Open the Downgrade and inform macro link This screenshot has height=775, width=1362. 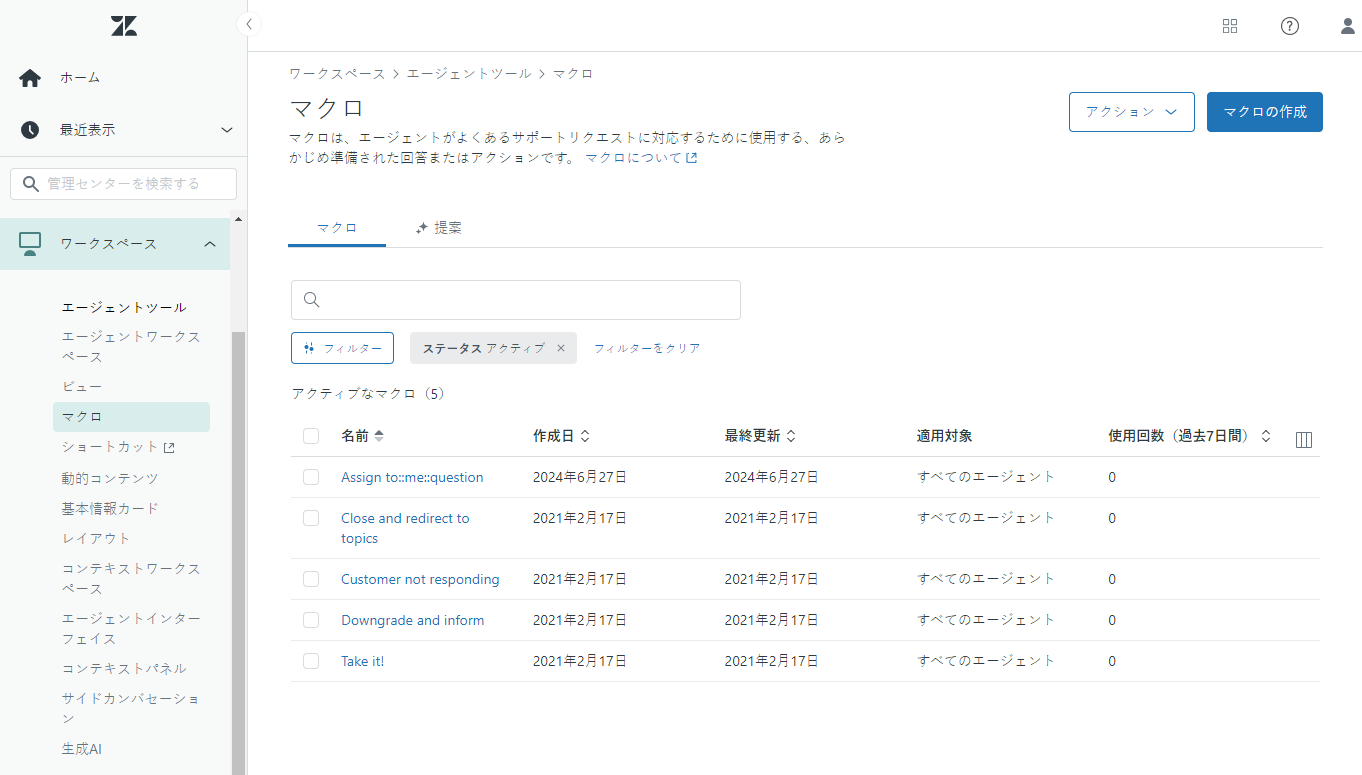coord(412,620)
